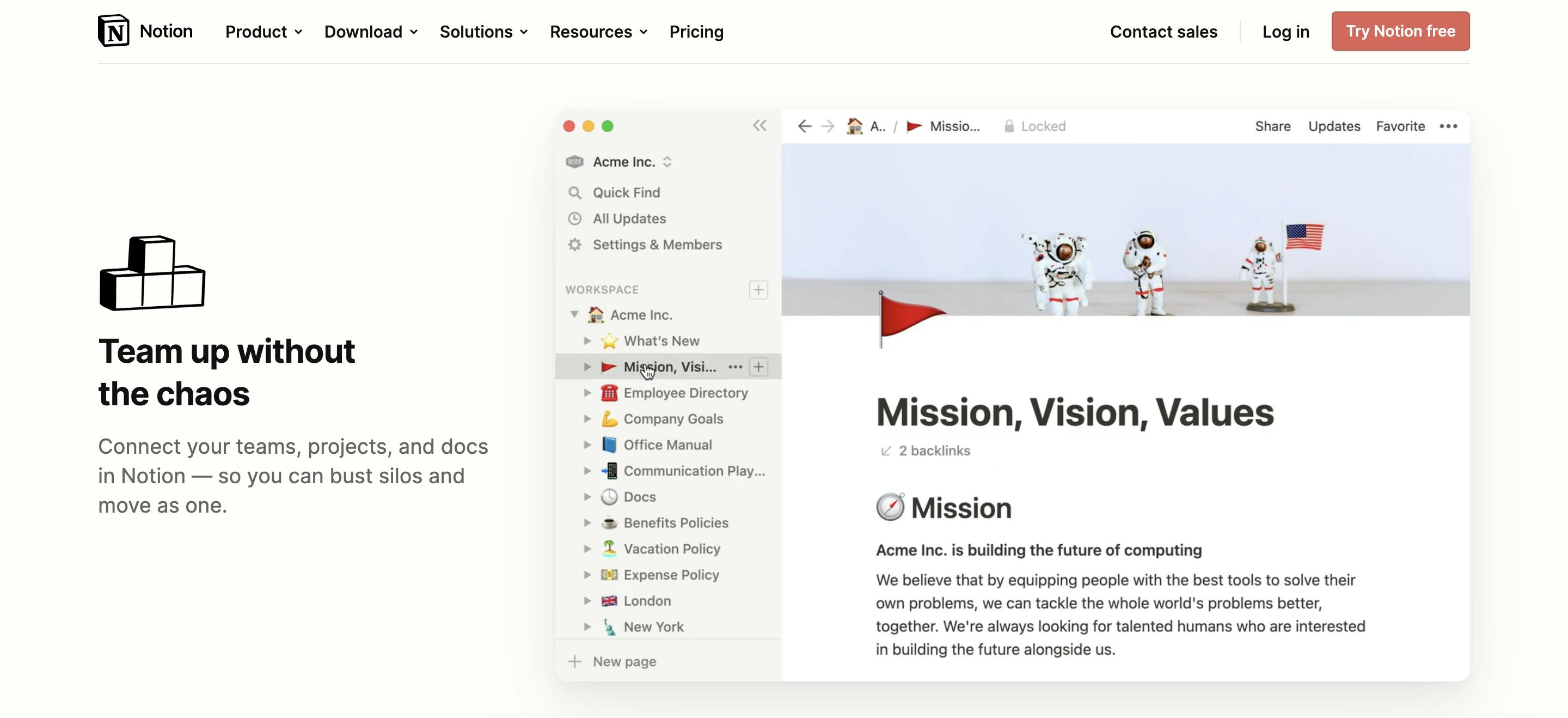Select the Office Manual page label

[667, 445]
